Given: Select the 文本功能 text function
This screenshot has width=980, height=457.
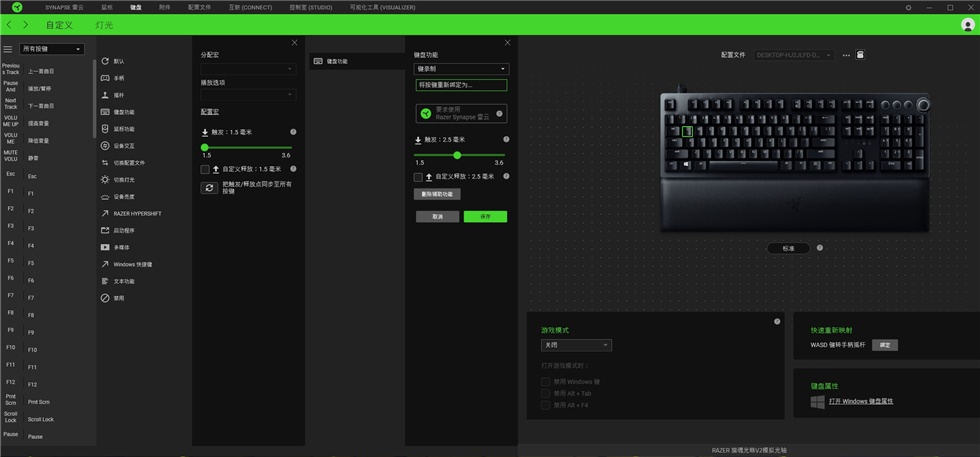Looking at the screenshot, I should point(118,281).
